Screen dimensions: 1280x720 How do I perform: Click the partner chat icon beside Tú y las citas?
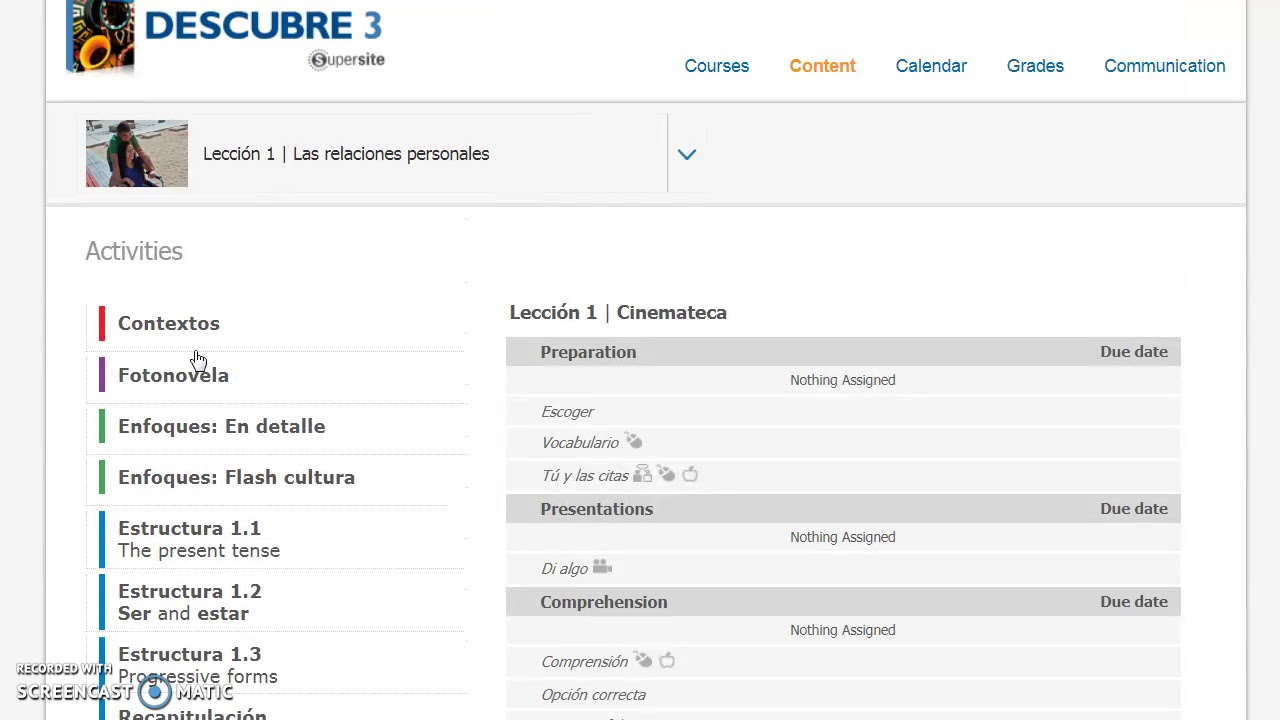[x=642, y=474]
